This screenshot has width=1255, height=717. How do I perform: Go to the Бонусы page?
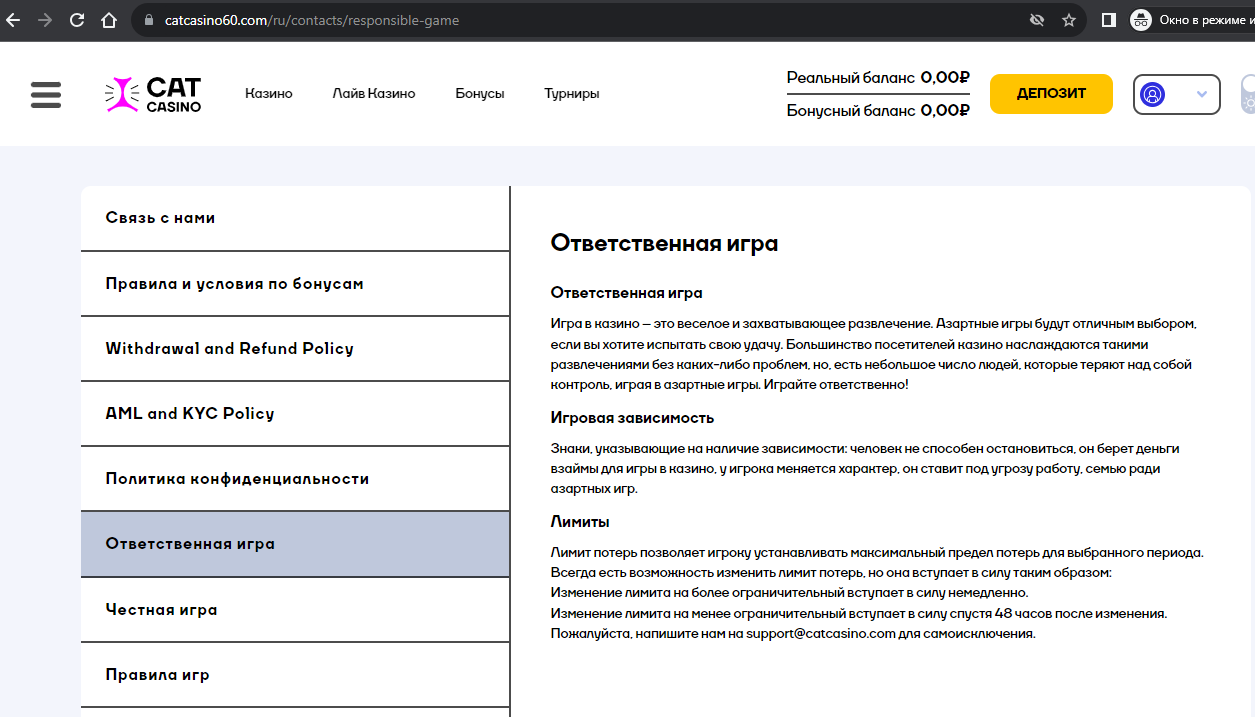tap(480, 93)
